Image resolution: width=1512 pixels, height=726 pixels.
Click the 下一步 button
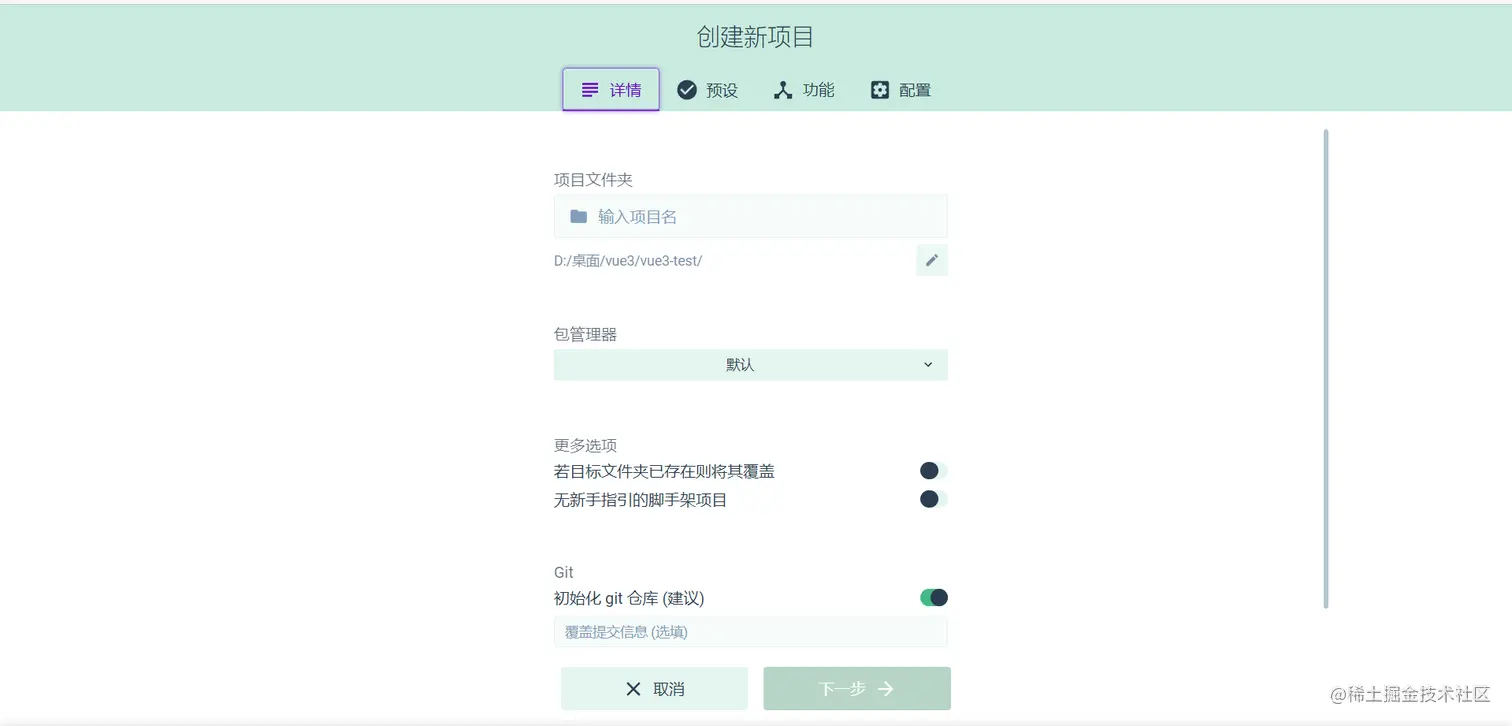pyautogui.click(x=857, y=689)
